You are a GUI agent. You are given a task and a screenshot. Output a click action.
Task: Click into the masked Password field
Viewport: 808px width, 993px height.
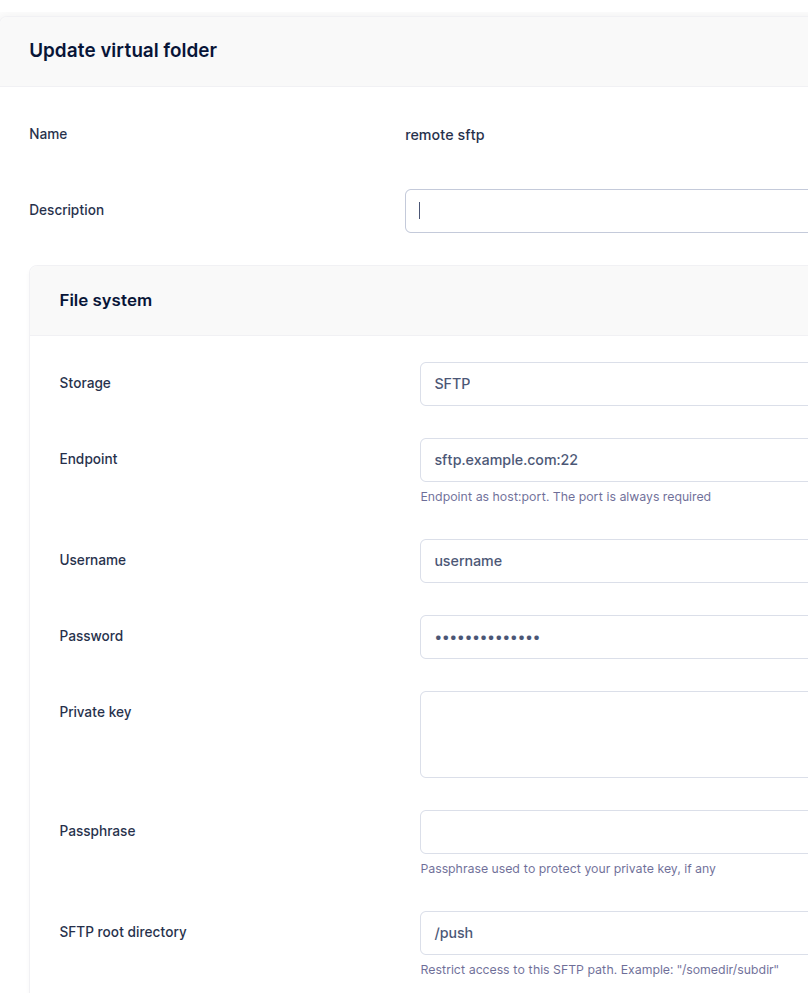tap(614, 637)
